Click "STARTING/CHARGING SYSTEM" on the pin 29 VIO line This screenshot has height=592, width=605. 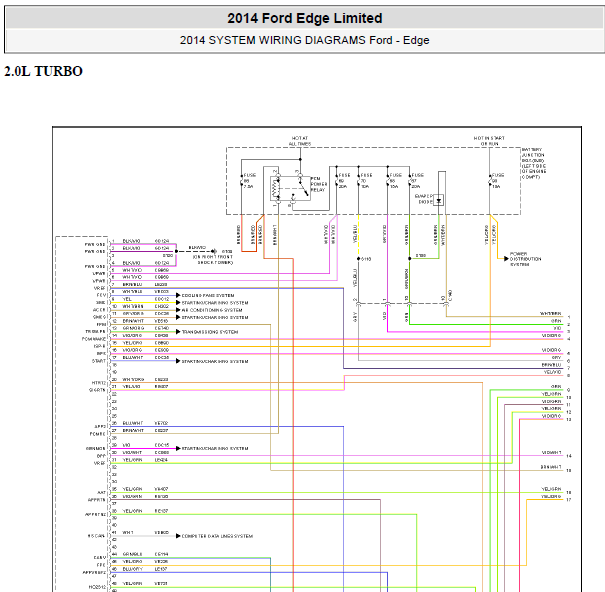pos(215,448)
